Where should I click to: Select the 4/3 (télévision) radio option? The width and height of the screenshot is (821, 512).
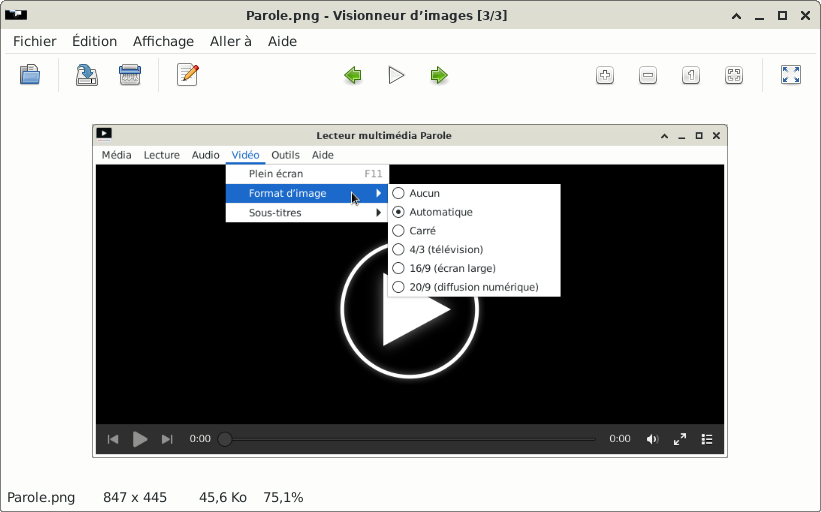coord(398,250)
